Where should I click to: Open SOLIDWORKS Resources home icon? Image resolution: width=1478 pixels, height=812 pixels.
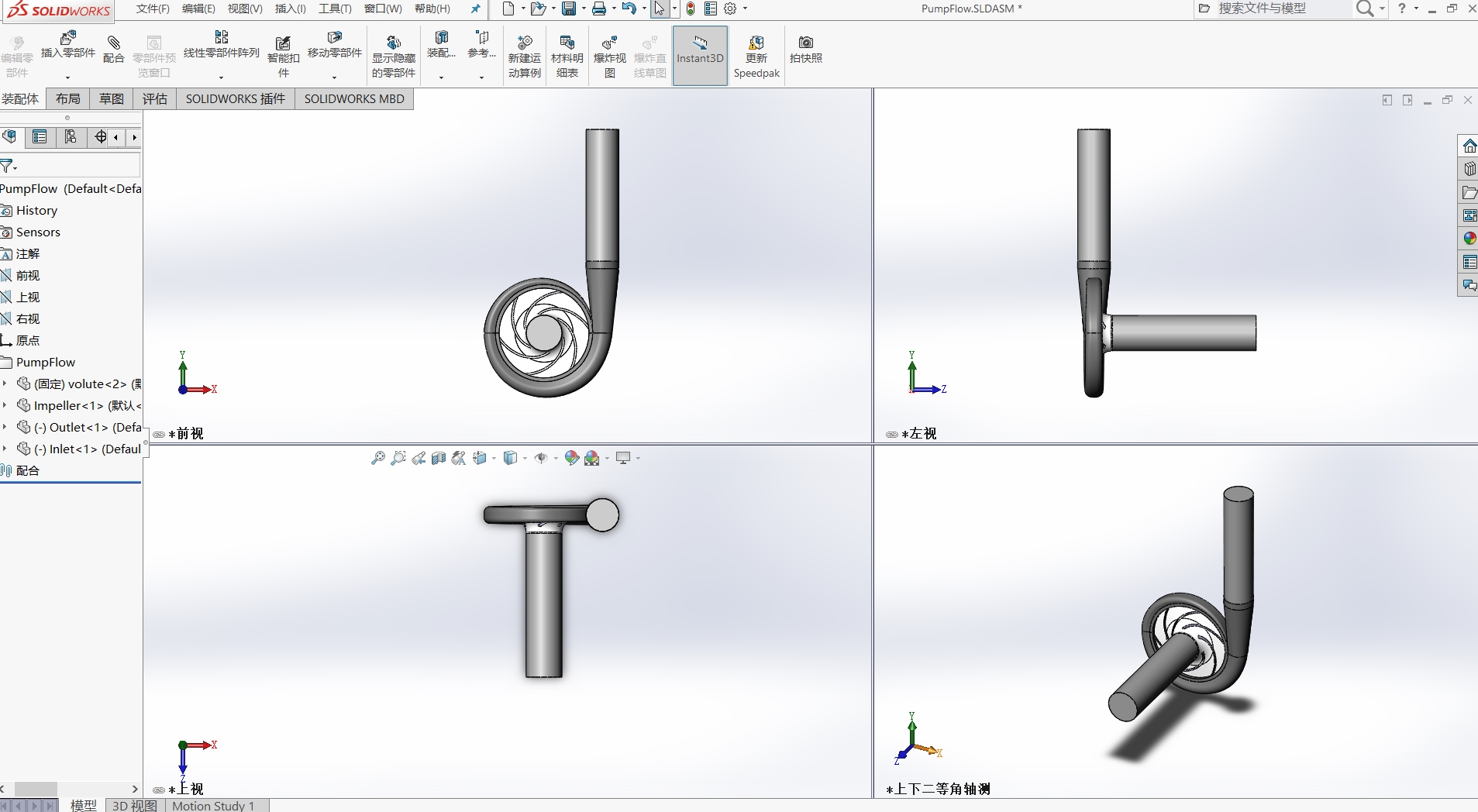click(1469, 146)
